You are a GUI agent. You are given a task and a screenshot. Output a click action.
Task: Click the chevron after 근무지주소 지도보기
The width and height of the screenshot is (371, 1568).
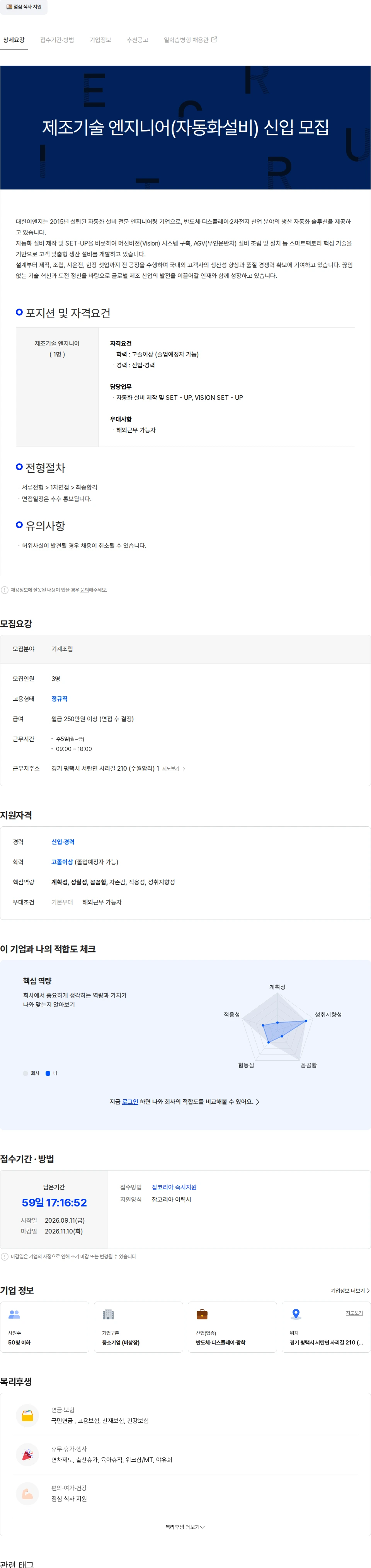coord(184,769)
